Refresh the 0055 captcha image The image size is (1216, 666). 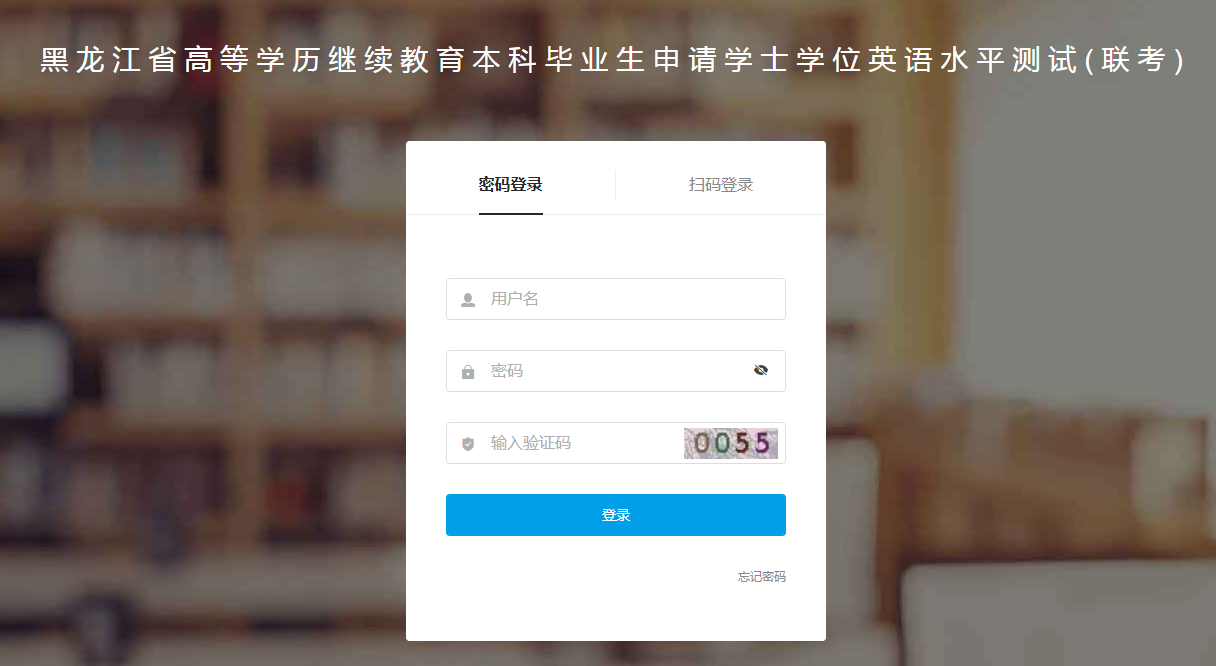tap(731, 443)
